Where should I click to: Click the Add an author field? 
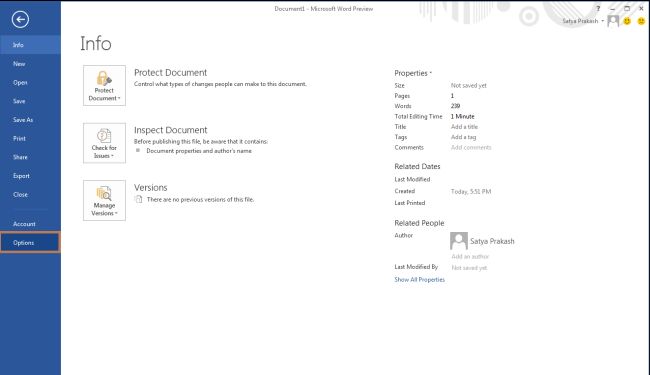pos(470,256)
